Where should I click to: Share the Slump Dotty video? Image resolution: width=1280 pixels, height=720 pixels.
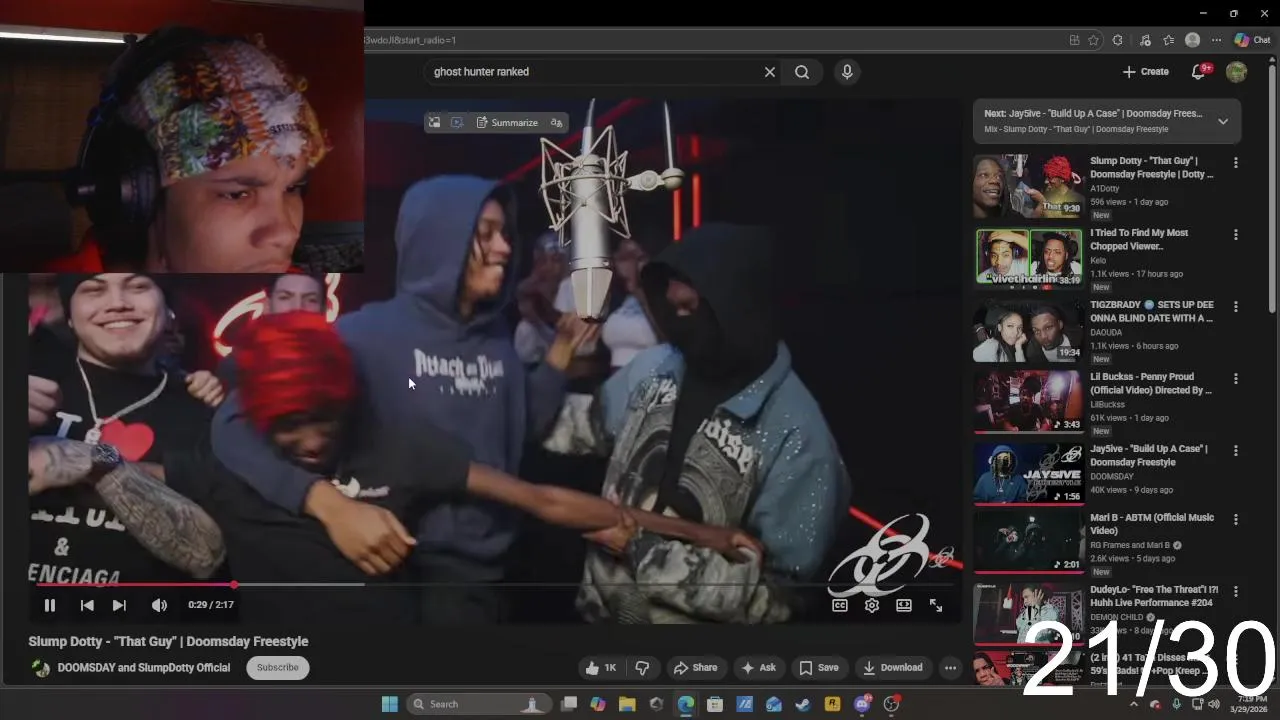(x=696, y=668)
